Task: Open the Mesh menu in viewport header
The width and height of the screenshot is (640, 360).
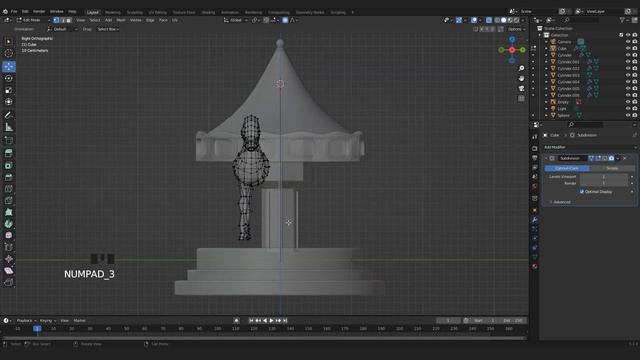Action: 121,20
